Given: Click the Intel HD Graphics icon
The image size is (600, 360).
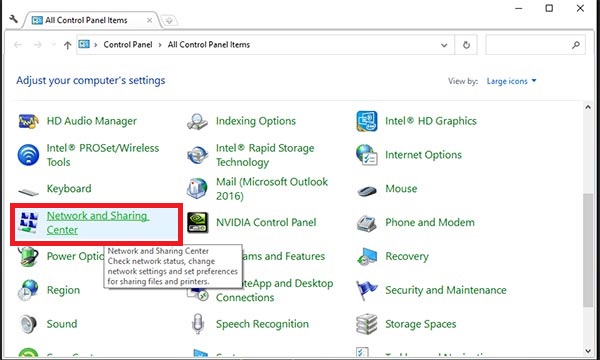Looking at the screenshot, I should [367, 121].
